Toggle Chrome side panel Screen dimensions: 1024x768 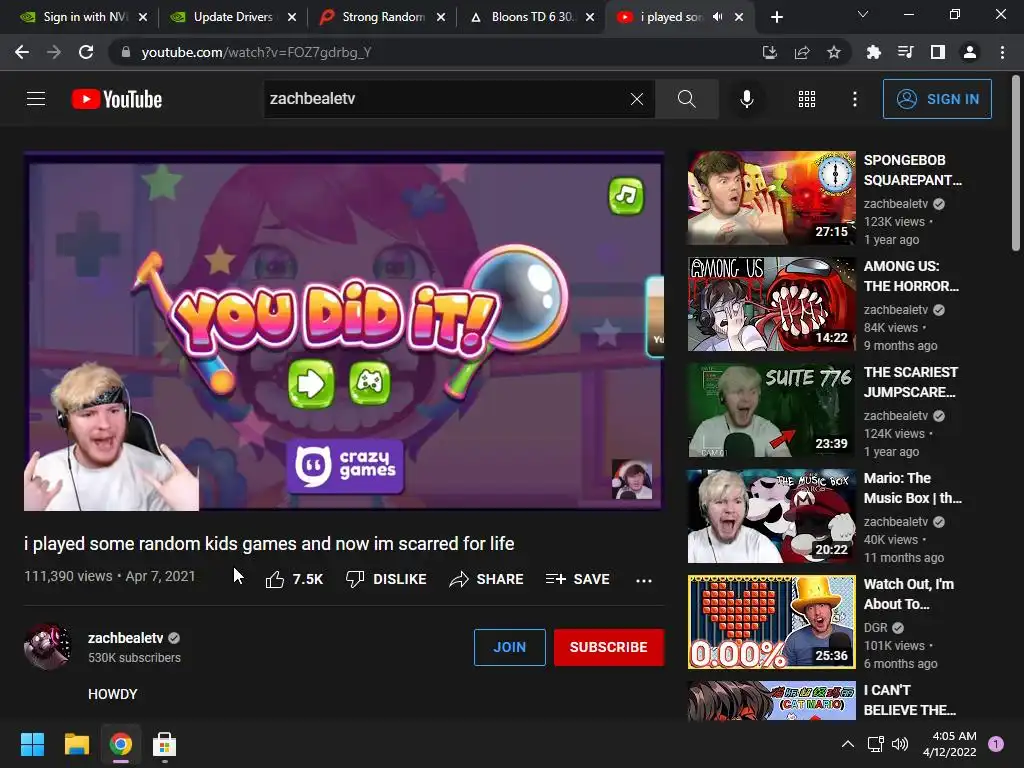(938, 52)
